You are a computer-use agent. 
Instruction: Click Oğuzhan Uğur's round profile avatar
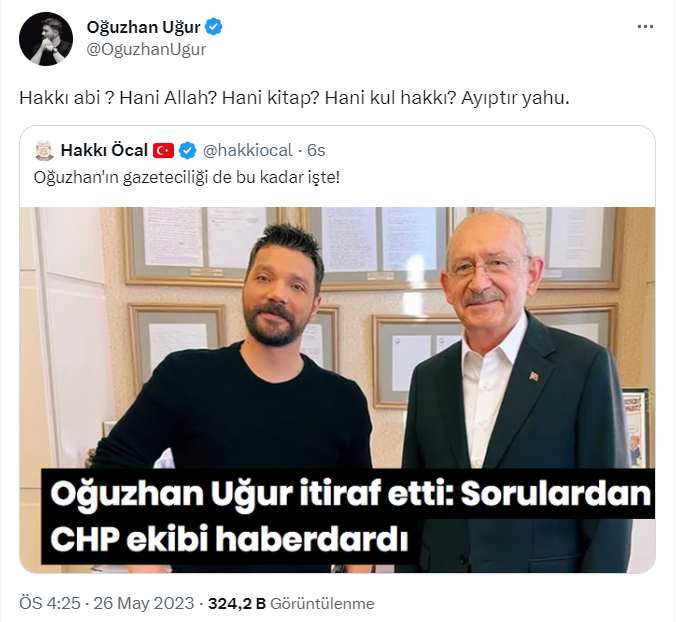(46, 39)
